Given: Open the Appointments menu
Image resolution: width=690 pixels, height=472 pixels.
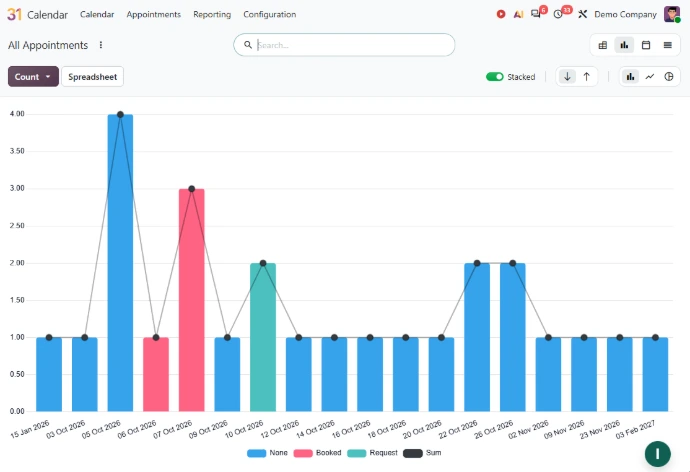Looking at the screenshot, I should click(154, 15).
